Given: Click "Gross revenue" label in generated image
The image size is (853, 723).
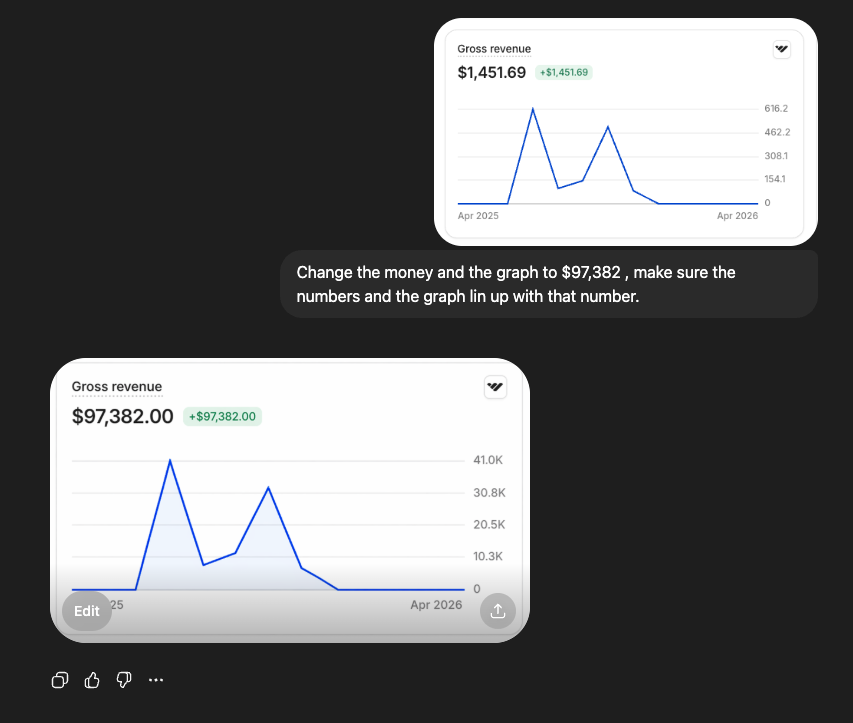Looking at the screenshot, I should (x=117, y=387).
